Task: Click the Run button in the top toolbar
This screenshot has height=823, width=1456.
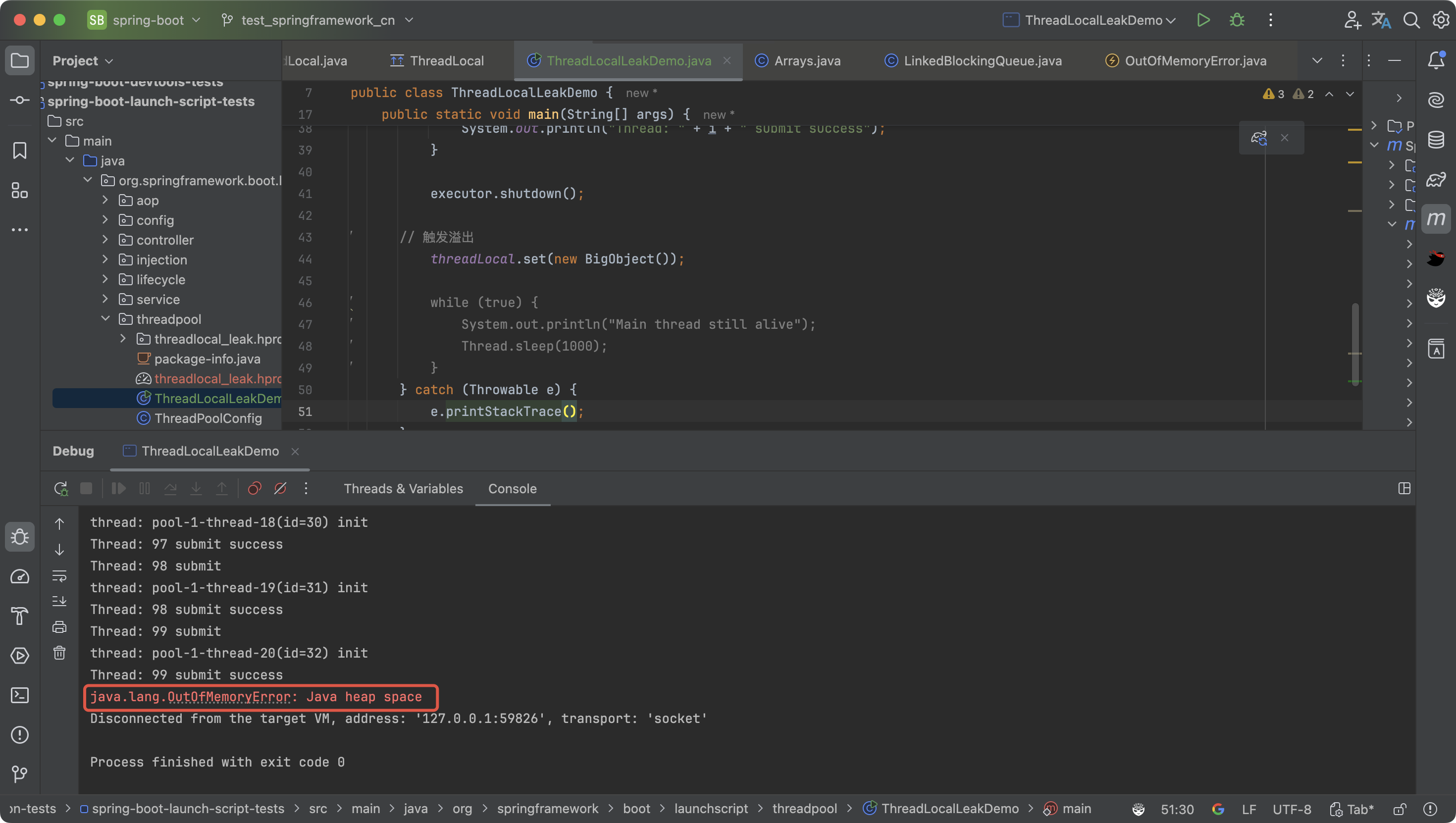Action: click(x=1203, y=20)
